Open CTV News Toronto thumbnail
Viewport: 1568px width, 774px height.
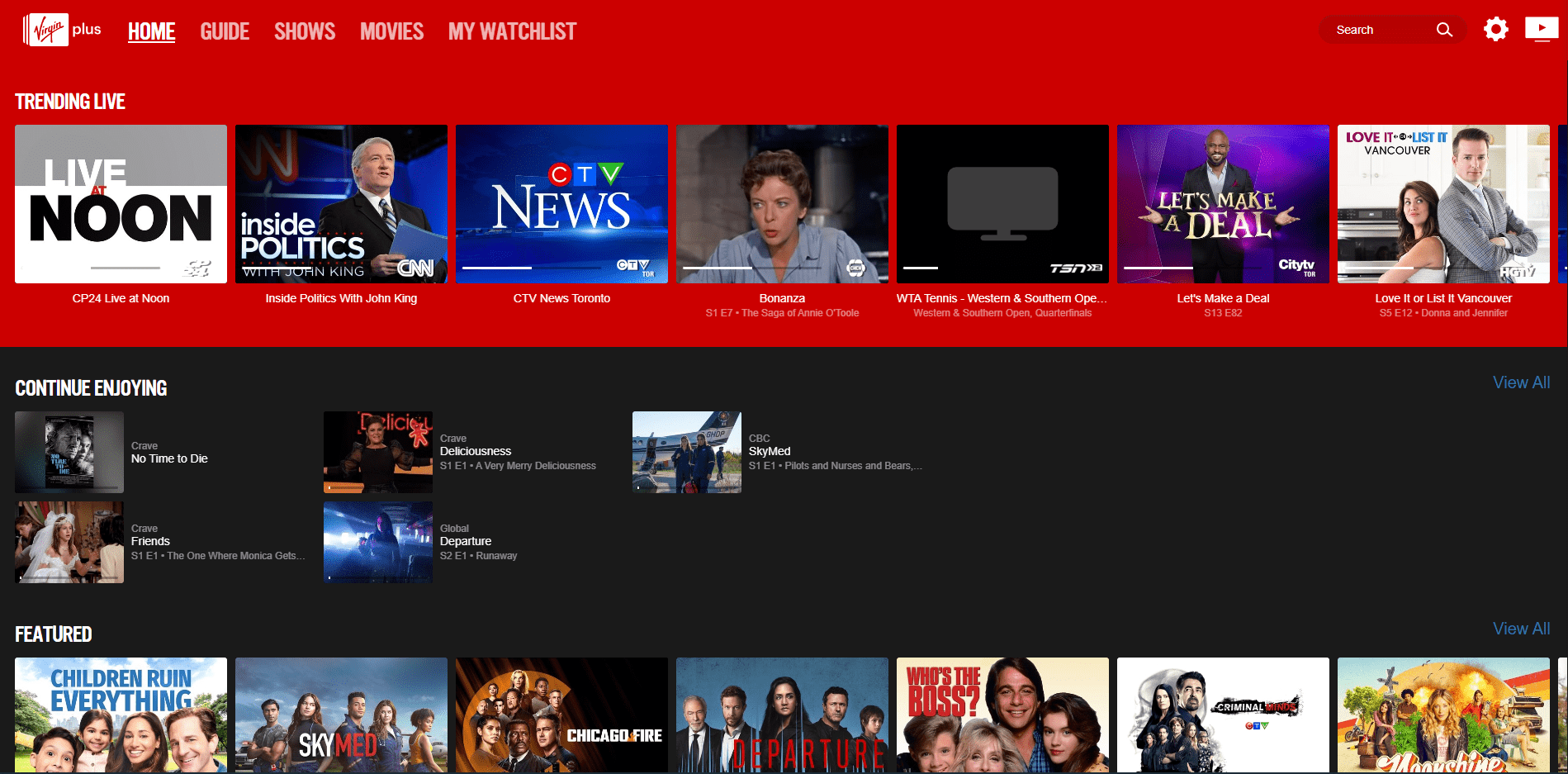pyautogui.click(x=561, y=204)
